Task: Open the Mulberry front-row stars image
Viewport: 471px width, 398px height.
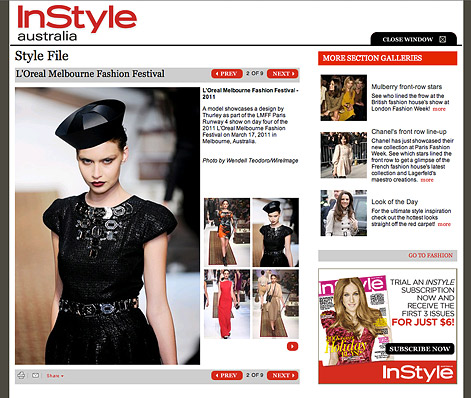Action: pos(344,98)
